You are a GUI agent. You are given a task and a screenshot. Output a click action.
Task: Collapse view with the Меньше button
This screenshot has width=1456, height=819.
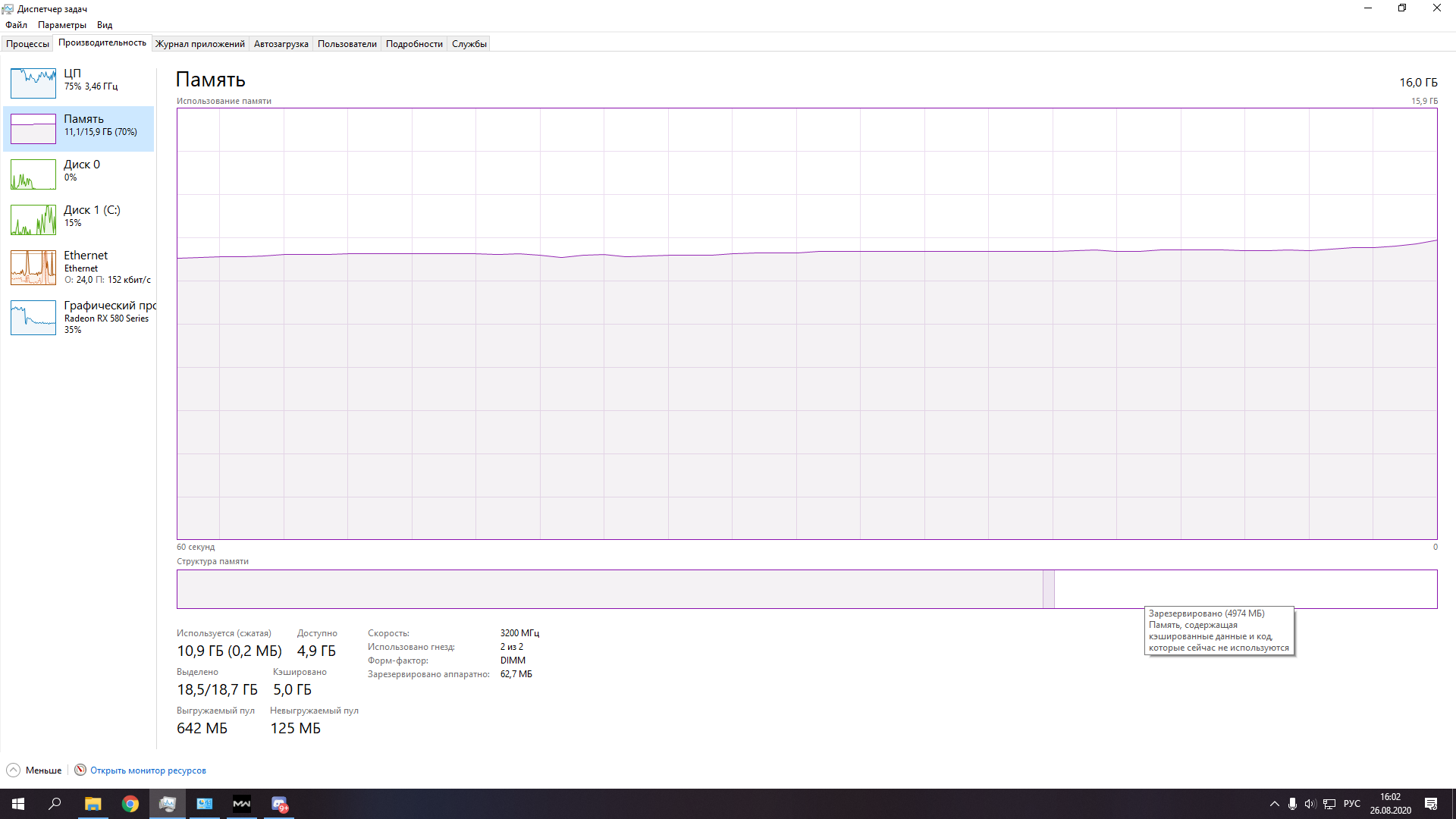point(34,770)
